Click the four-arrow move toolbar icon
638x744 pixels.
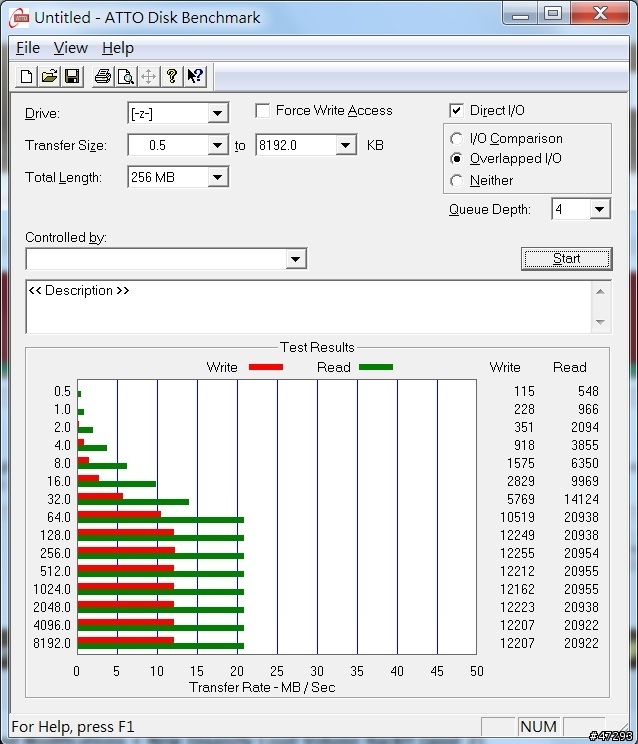[148, 76]
